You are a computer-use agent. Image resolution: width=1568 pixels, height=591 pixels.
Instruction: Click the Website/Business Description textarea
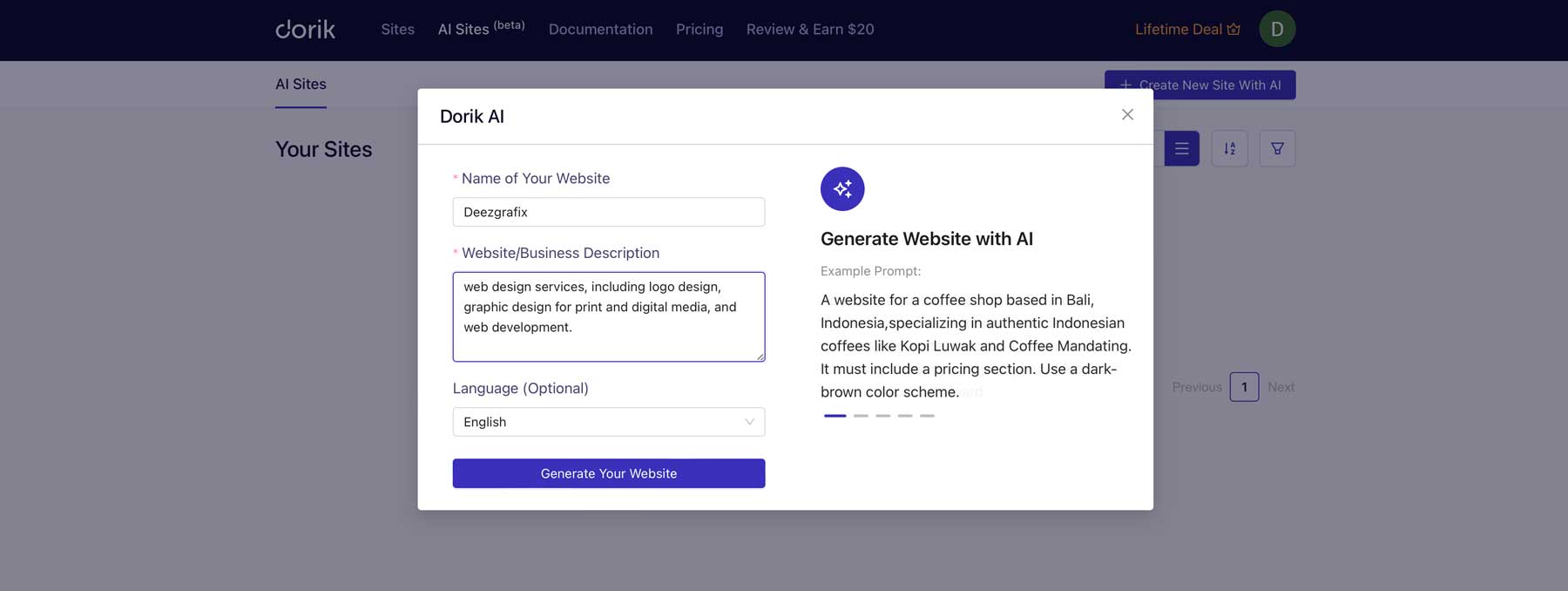[609, 316]
